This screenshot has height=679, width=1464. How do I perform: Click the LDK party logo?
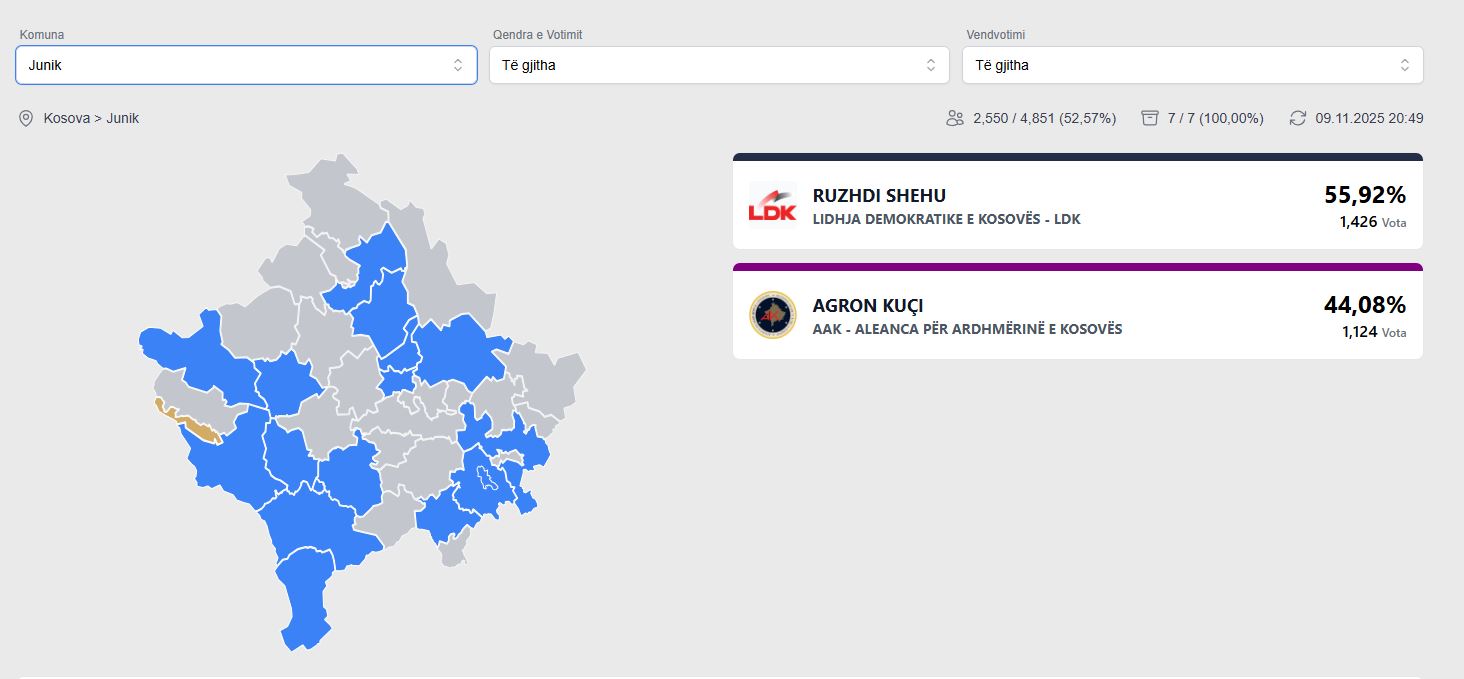tap(772, 205)
